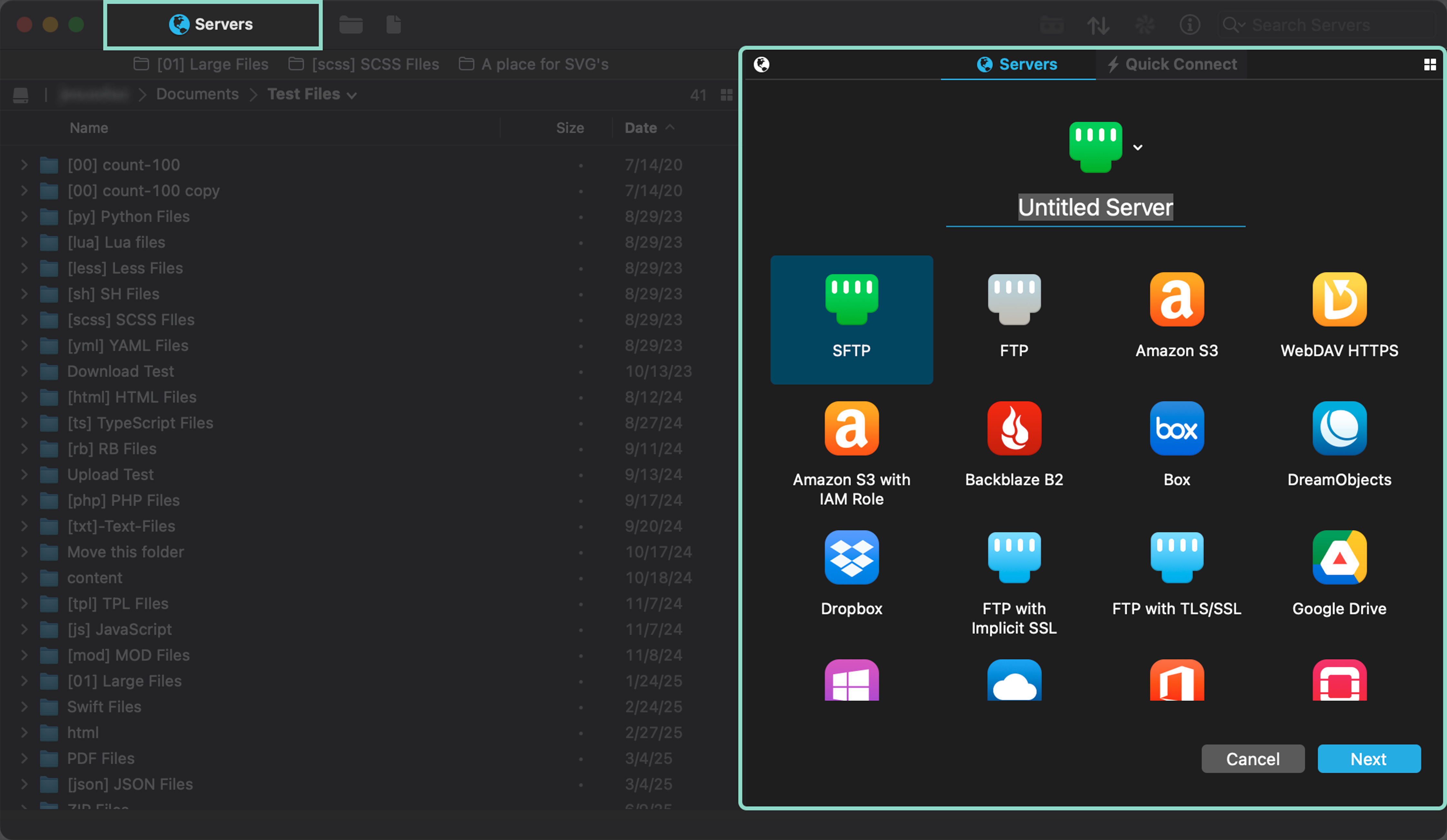Open [scss] SCSS Files favorite

(363, 64)
